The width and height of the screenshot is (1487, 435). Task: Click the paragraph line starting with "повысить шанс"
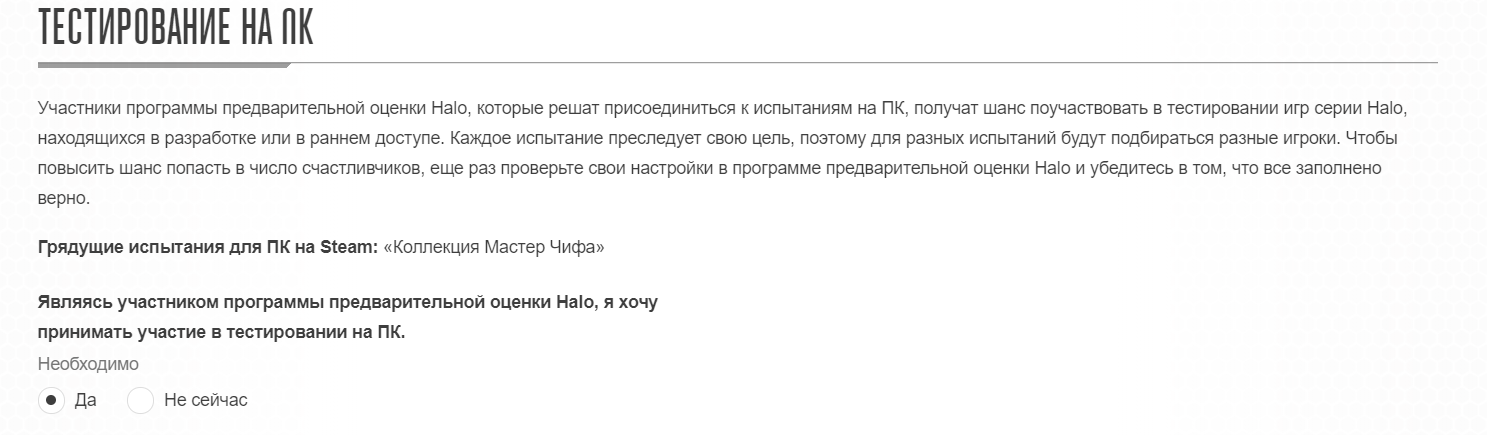pos(710,168)
